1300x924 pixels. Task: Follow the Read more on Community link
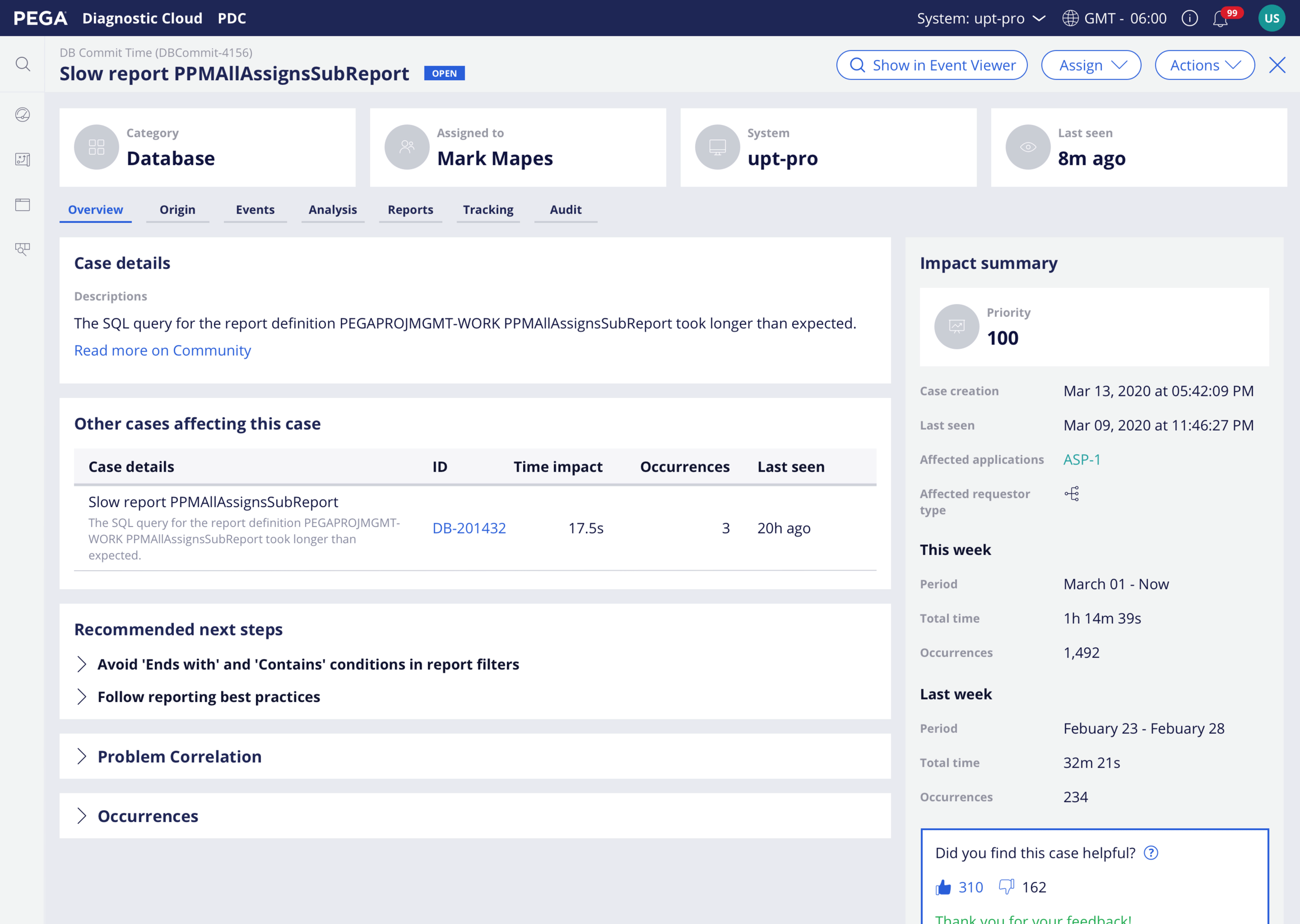162,350
